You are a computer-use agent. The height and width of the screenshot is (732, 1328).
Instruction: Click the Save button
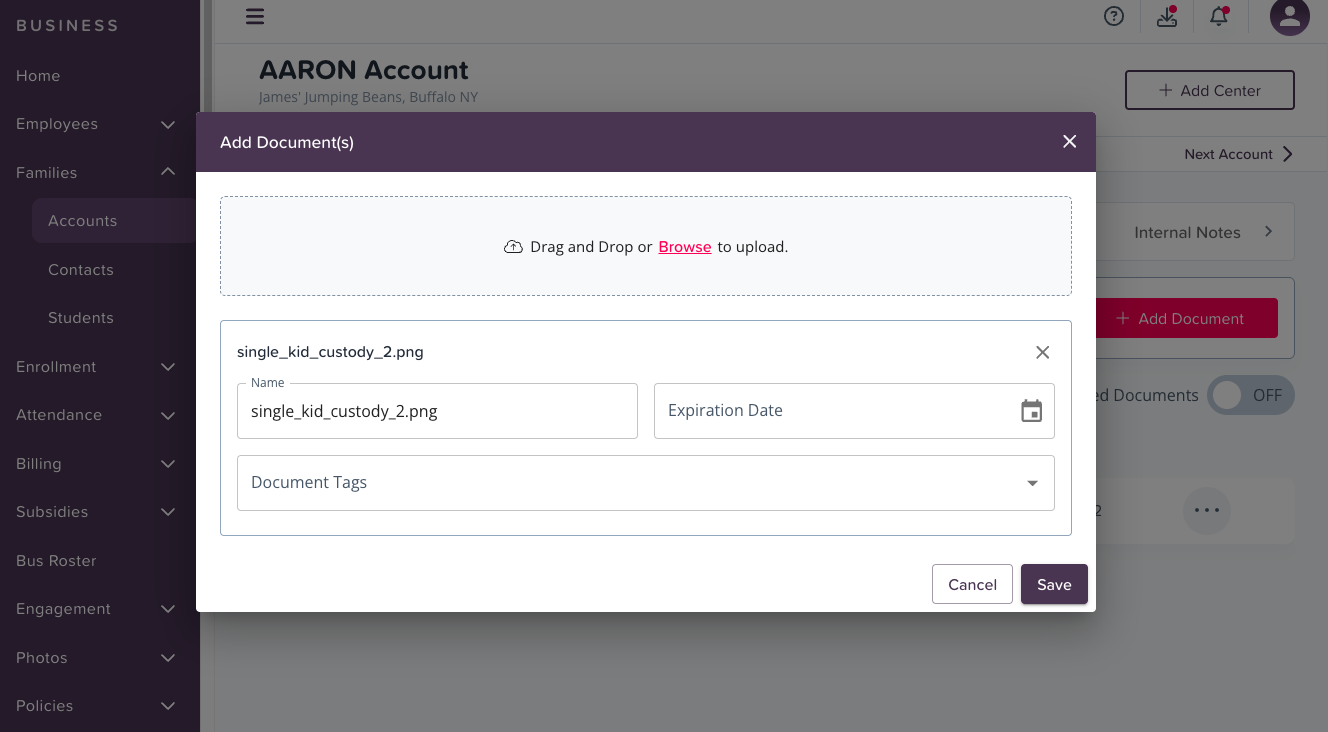click(x=1054, y=584)
